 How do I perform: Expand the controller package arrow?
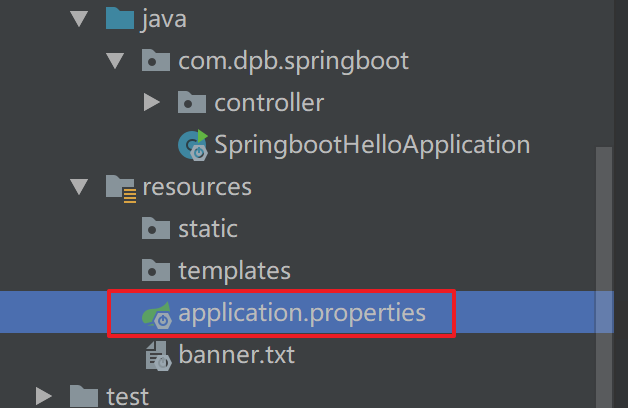[x=151, y=103]
